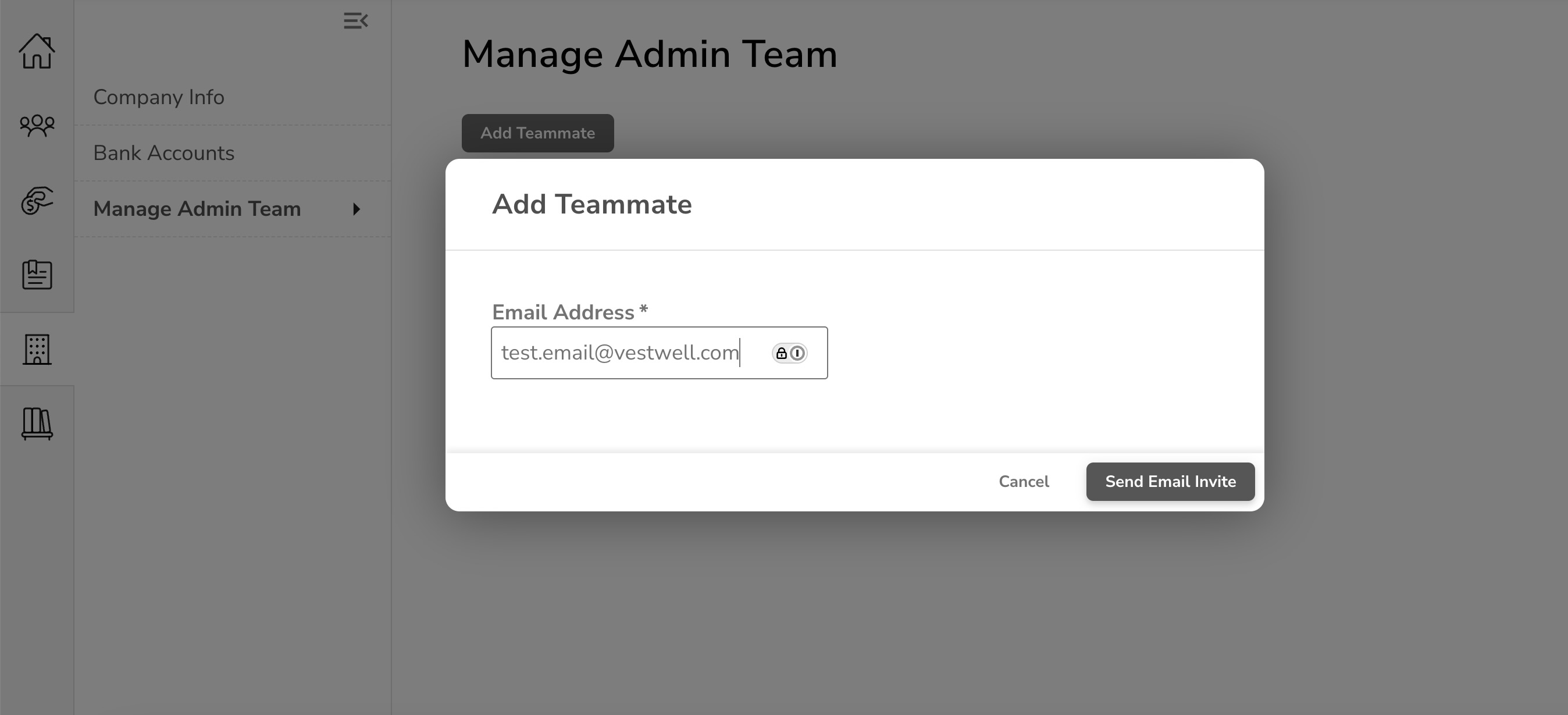Image resolution: width=1568 pixels, height=715 pixels.
Task: Select the company building sidebar icon
Action: [x=37, y=350]
